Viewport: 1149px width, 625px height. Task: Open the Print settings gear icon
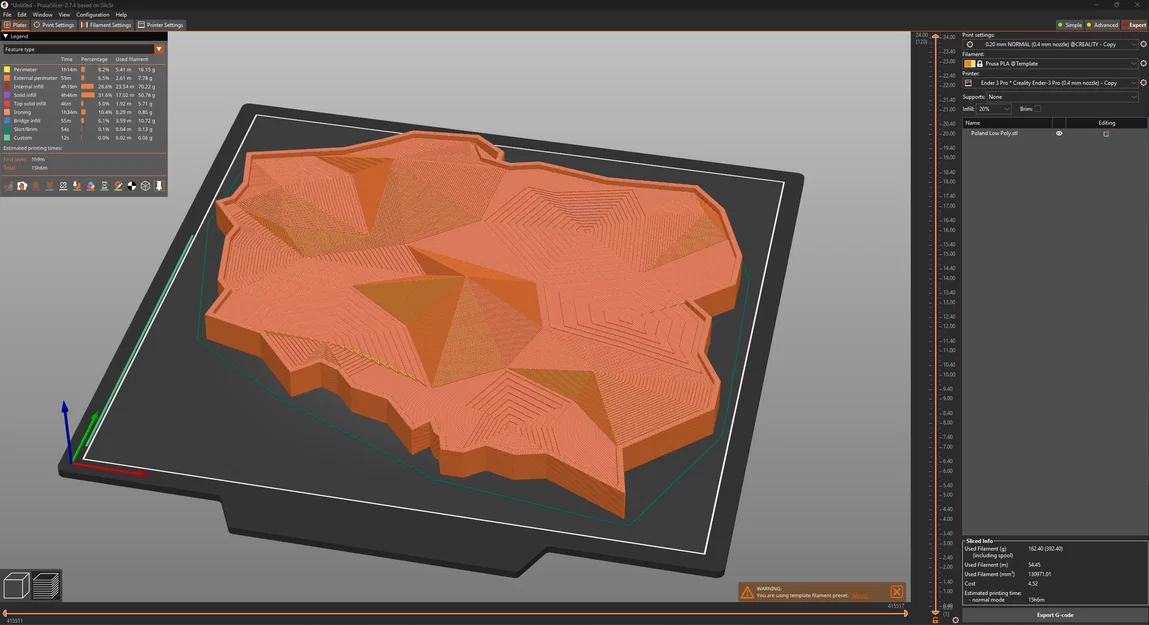pyautogui.click(x=1143, y=44)
